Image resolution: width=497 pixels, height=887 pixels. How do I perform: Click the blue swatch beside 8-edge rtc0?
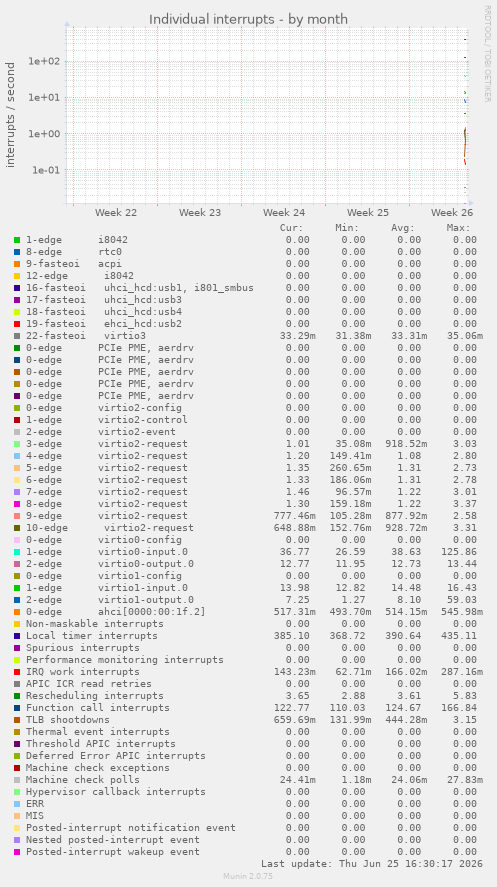(17, 252)
